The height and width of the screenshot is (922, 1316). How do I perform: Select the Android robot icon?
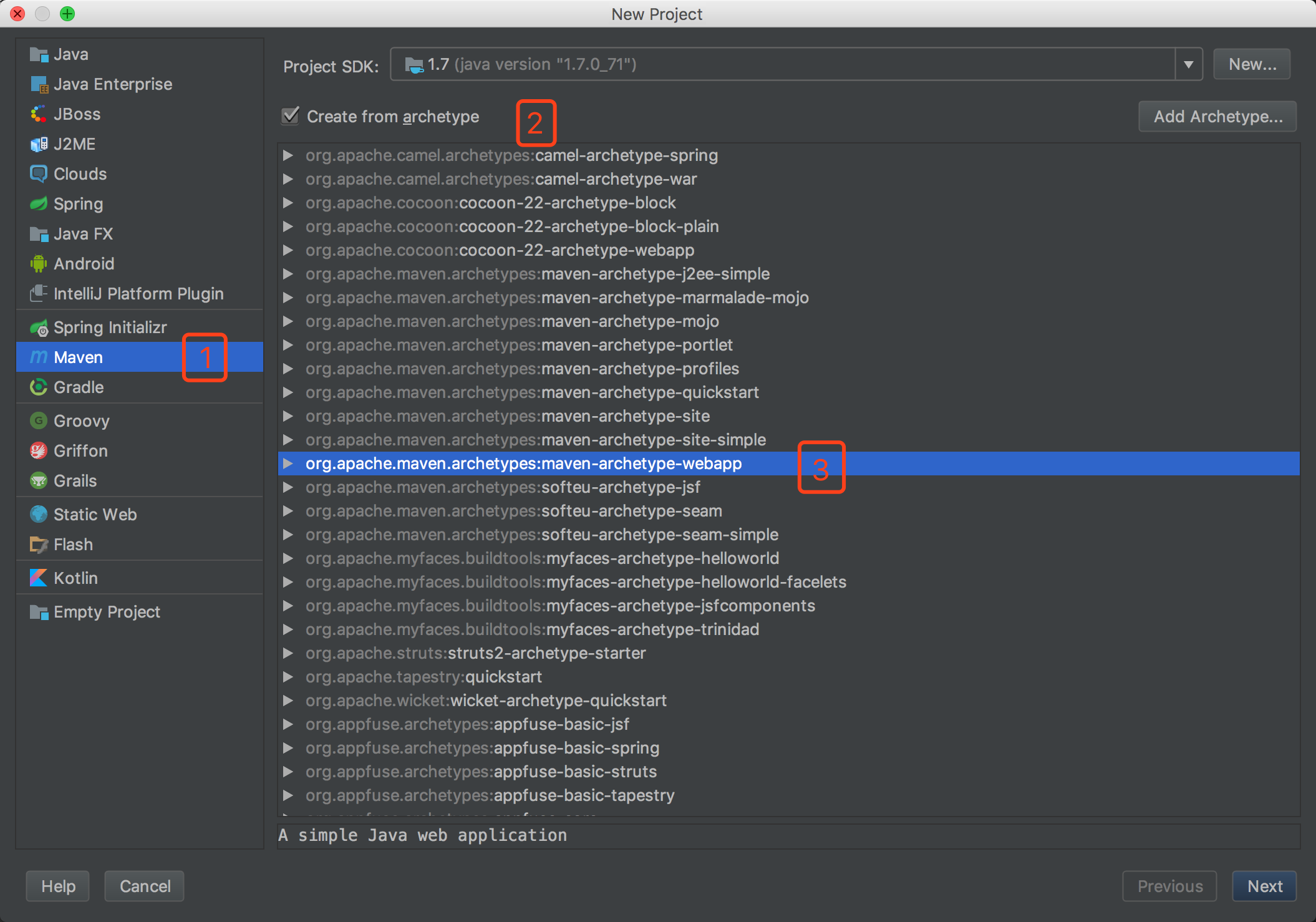(39, 264)
